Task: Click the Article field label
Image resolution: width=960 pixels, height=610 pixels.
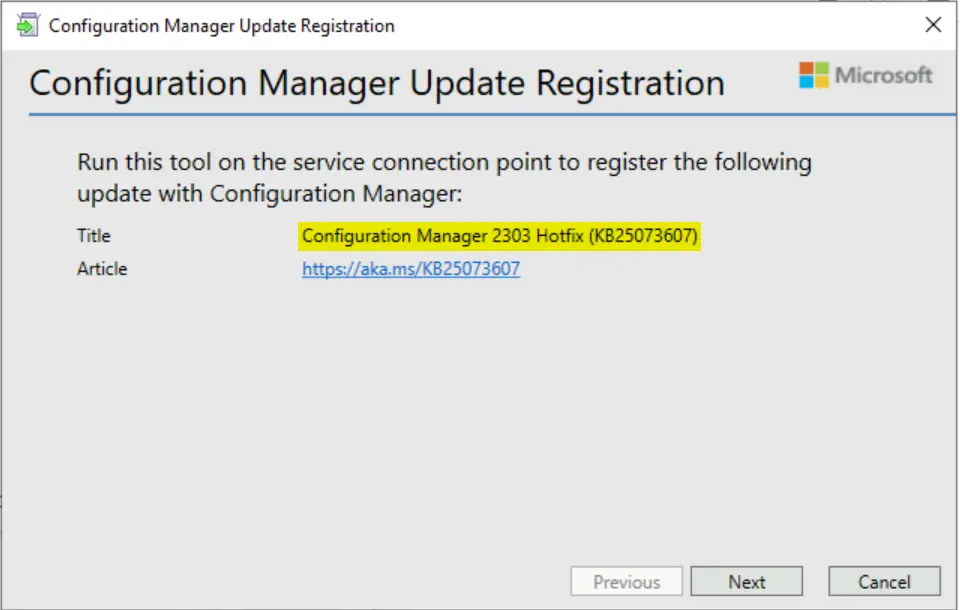Action: point(102,269)
